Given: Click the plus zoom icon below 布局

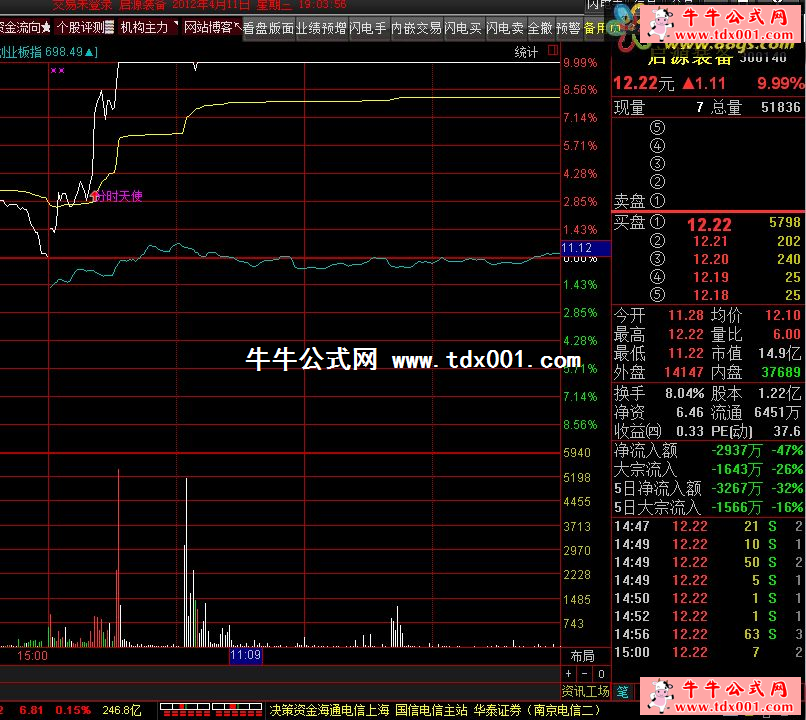Looking at the screenshot, I should tap(571, 673).
